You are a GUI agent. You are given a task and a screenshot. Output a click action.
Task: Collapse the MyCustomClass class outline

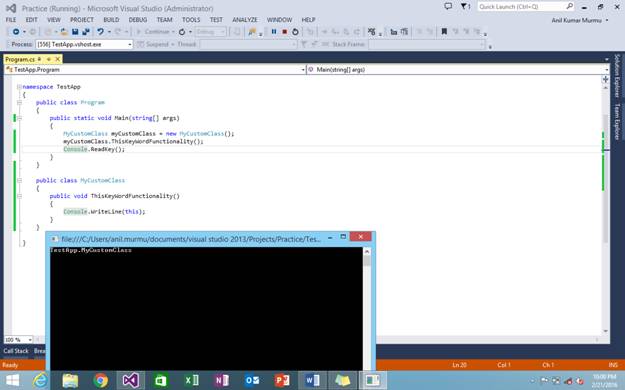[x=19, y=180]
